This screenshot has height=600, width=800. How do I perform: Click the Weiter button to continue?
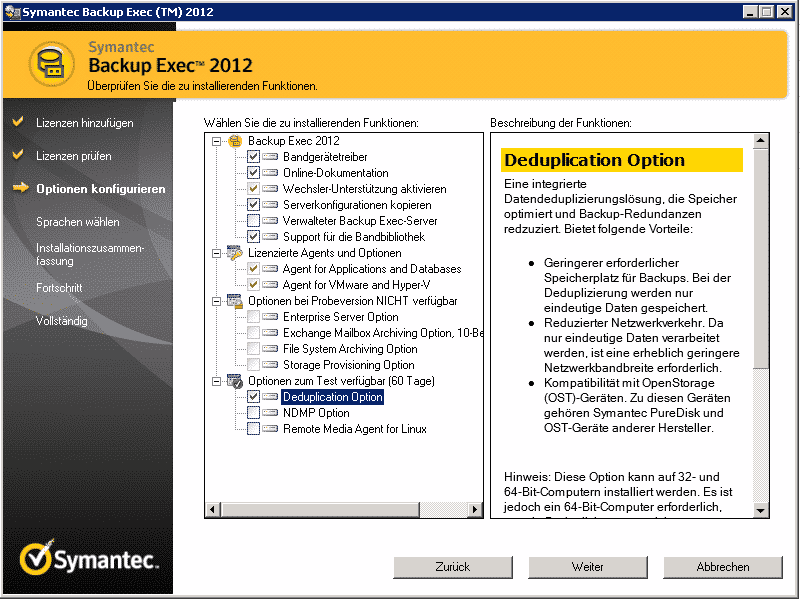click(x=588, y=567)
